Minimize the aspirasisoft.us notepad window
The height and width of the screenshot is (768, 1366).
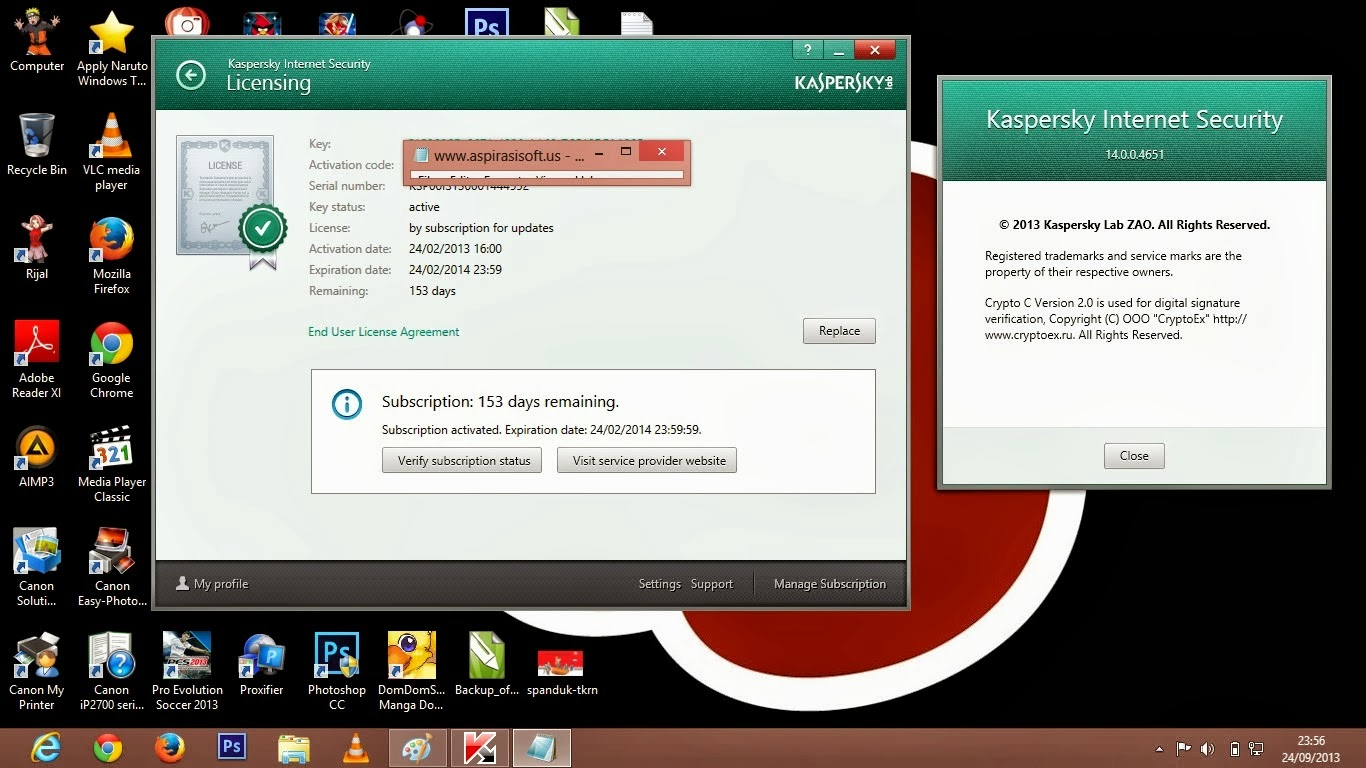[x=600, y=152]
